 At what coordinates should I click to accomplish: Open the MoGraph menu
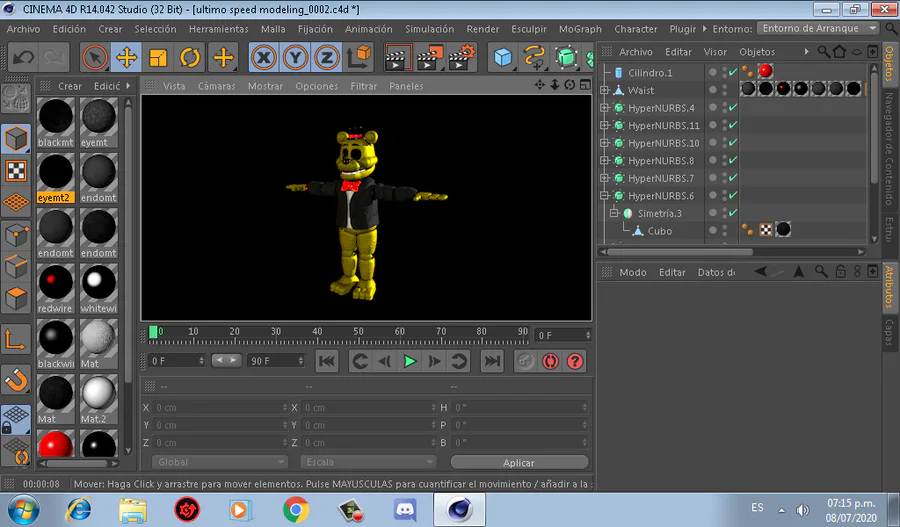point(580,29)
